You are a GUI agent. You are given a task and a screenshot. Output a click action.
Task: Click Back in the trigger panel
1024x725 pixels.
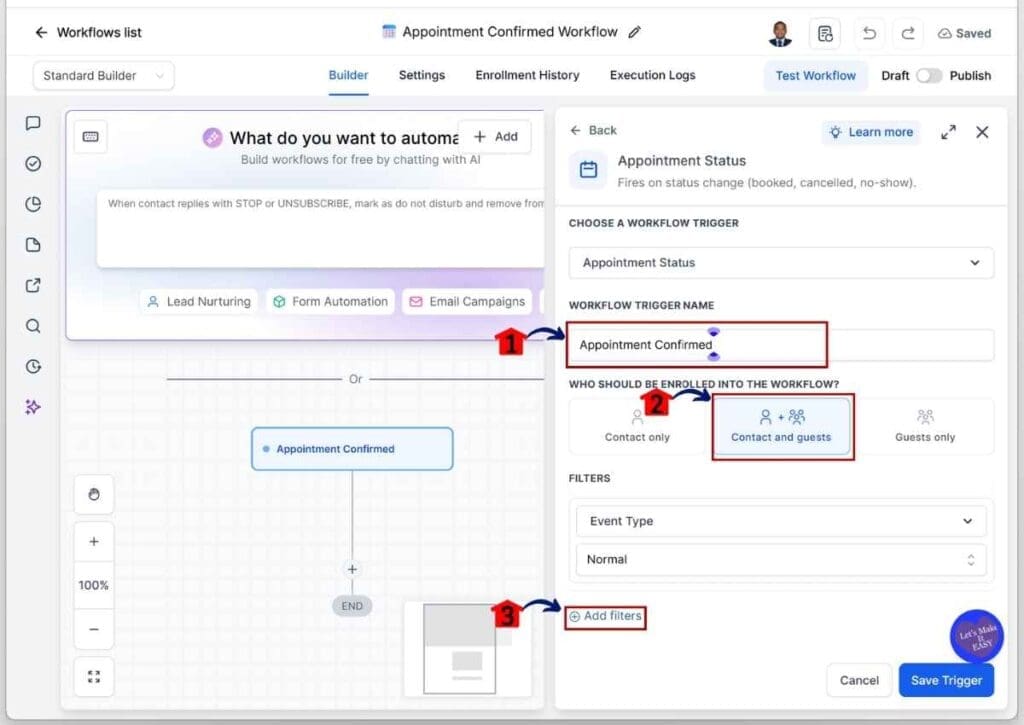click(x=593, y=130)
